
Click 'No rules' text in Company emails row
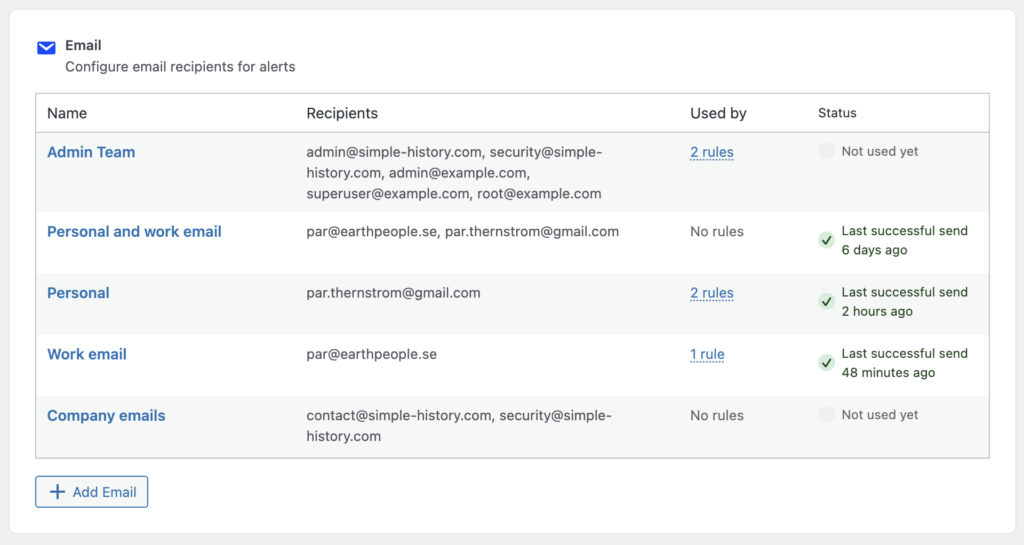pyautogui.click(x=716, y=415)
